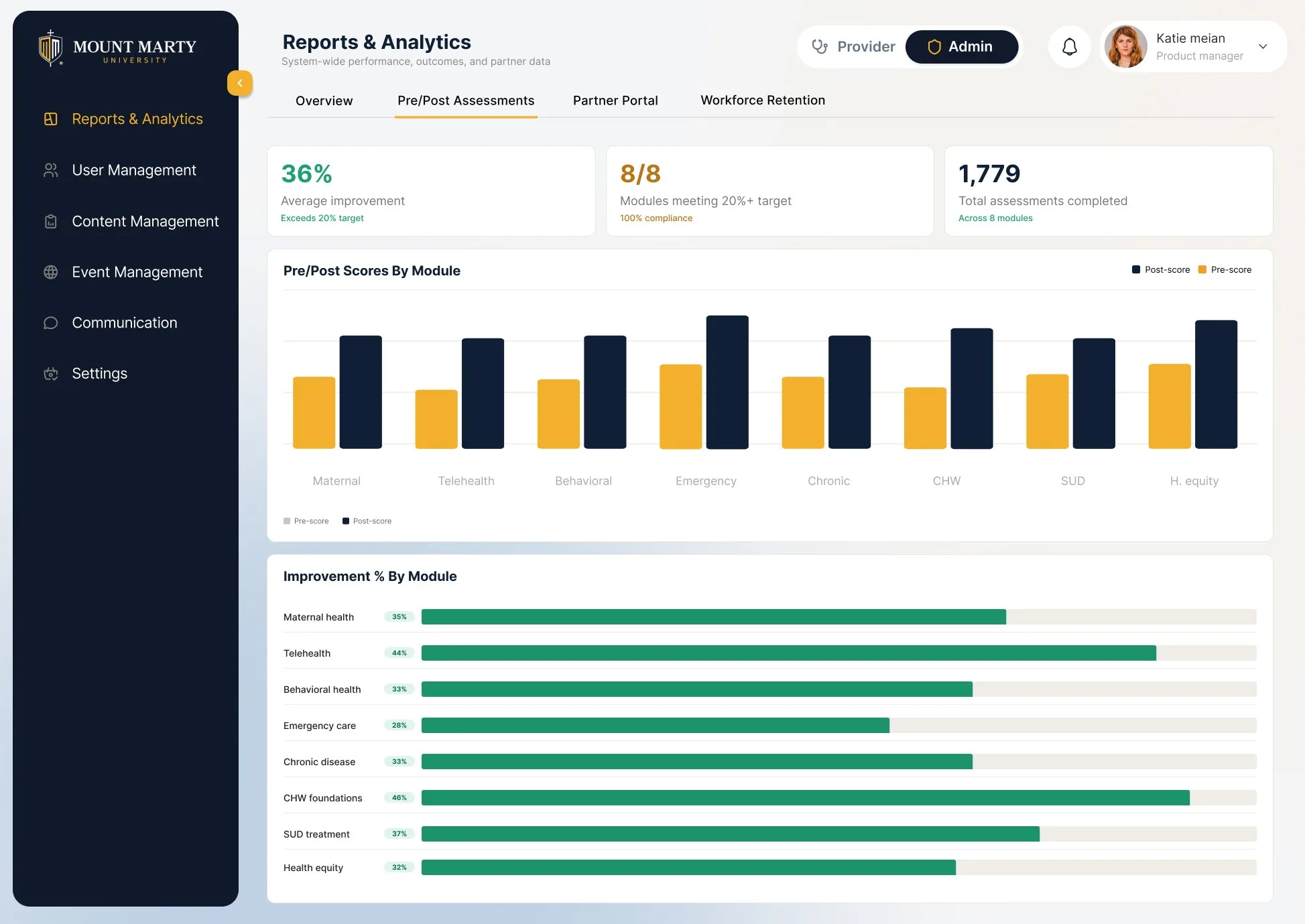Toggle Pre-score in the top chart legend
Image resolution: width=1305 pixels, height=924 pixels.
coord(1225,269)
